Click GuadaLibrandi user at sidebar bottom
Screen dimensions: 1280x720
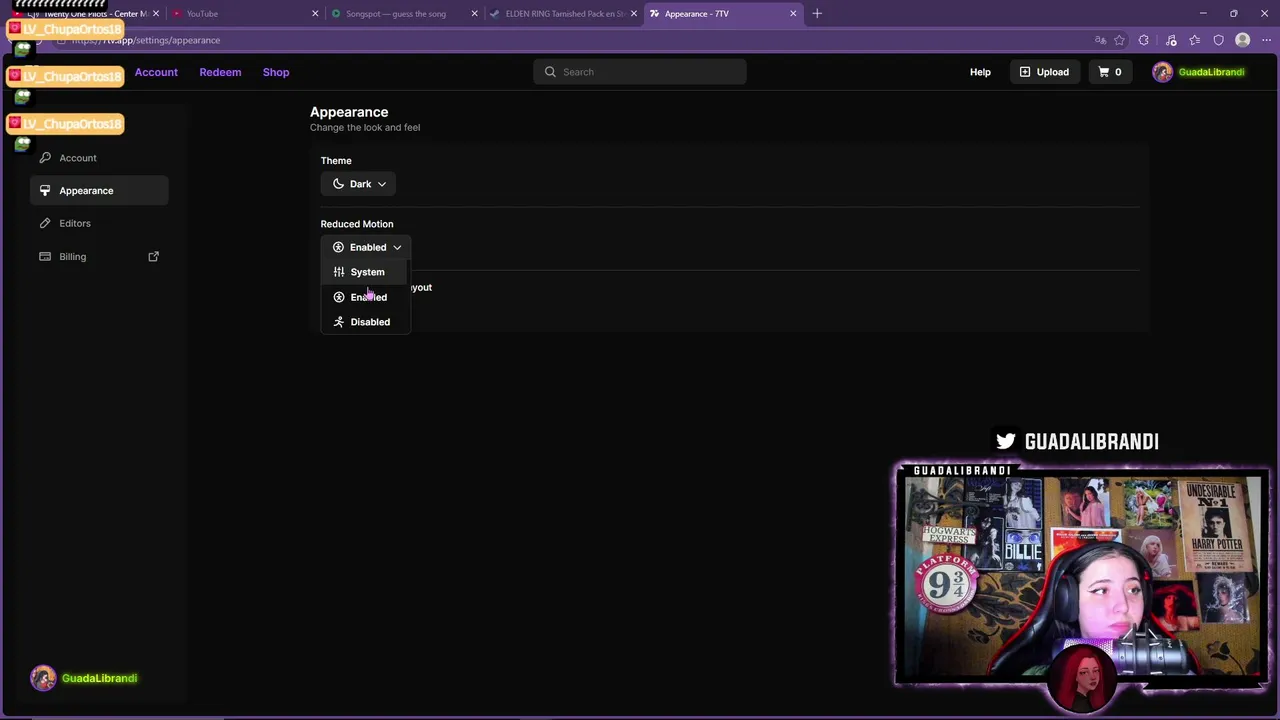(x=84, y=678)
